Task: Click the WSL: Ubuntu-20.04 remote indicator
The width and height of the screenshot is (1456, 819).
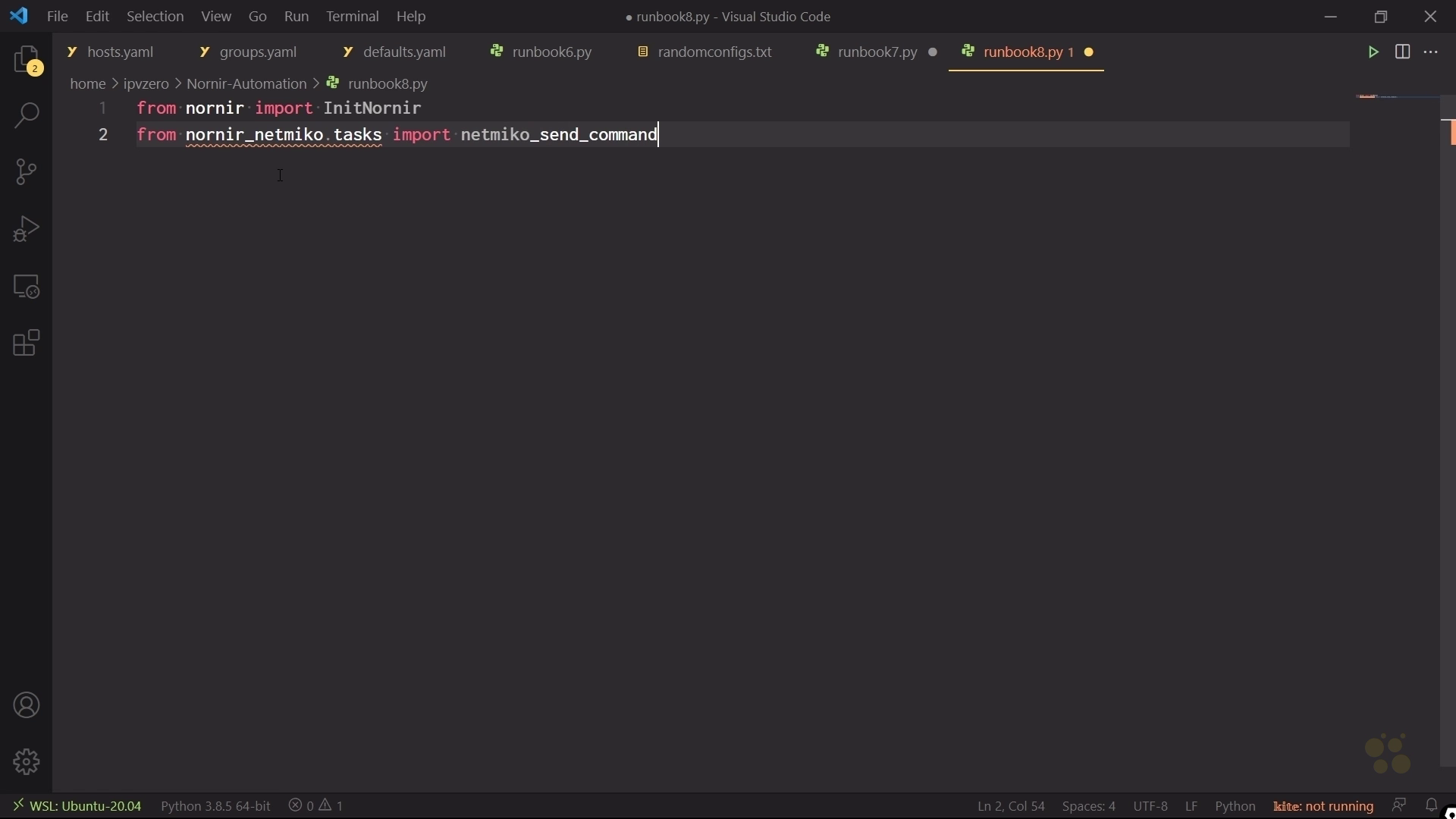Action: pyautogui.click(x=76, y=806)
